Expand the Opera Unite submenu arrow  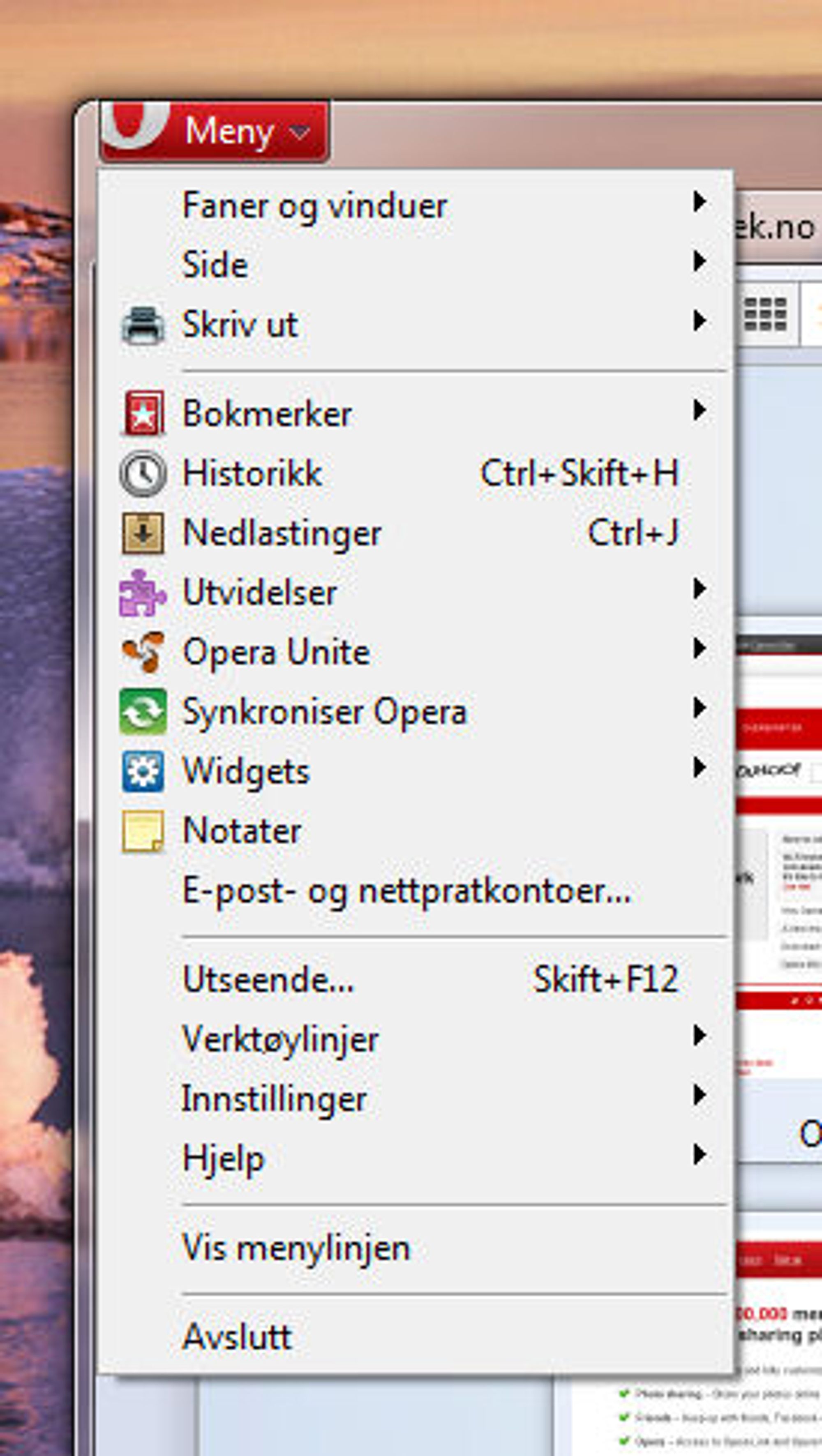(700, 648)
